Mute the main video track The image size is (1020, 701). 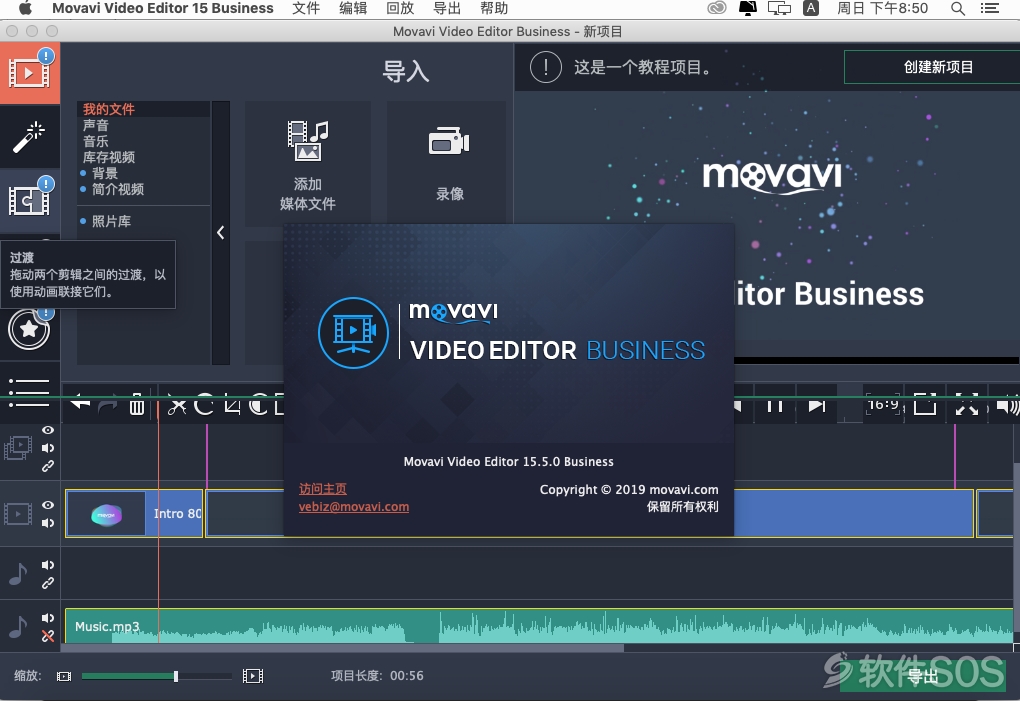[x=48, y=523]
